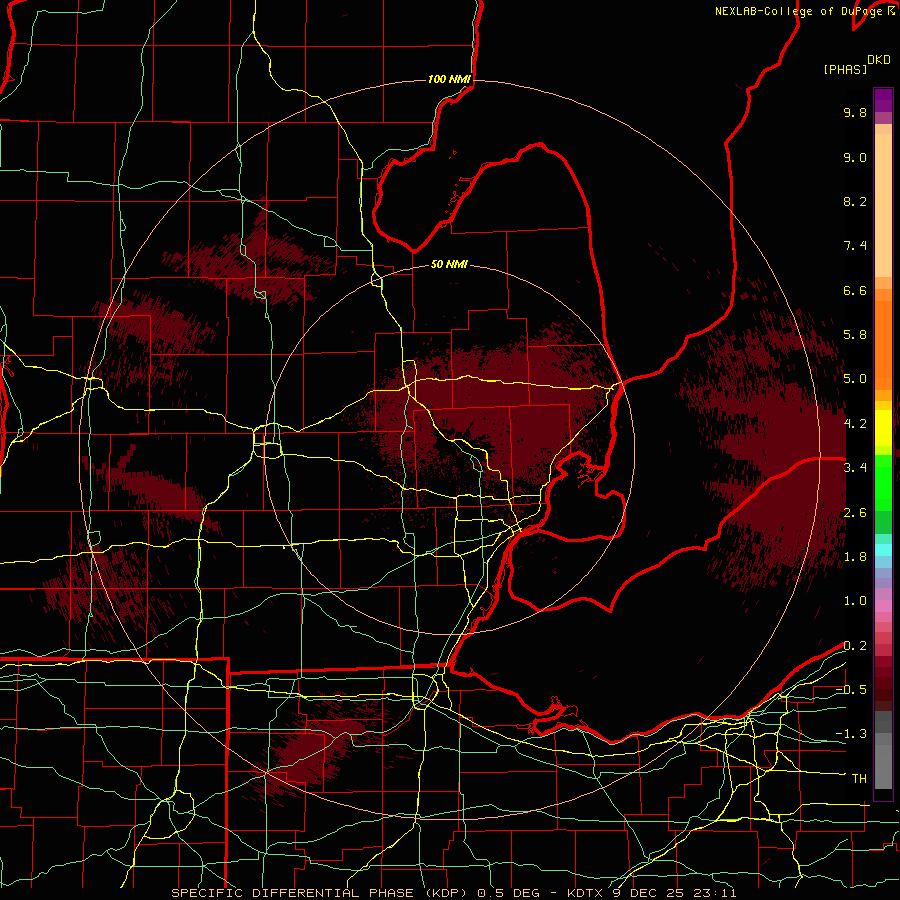Click the 4.2 scale value

pos(855,424)
